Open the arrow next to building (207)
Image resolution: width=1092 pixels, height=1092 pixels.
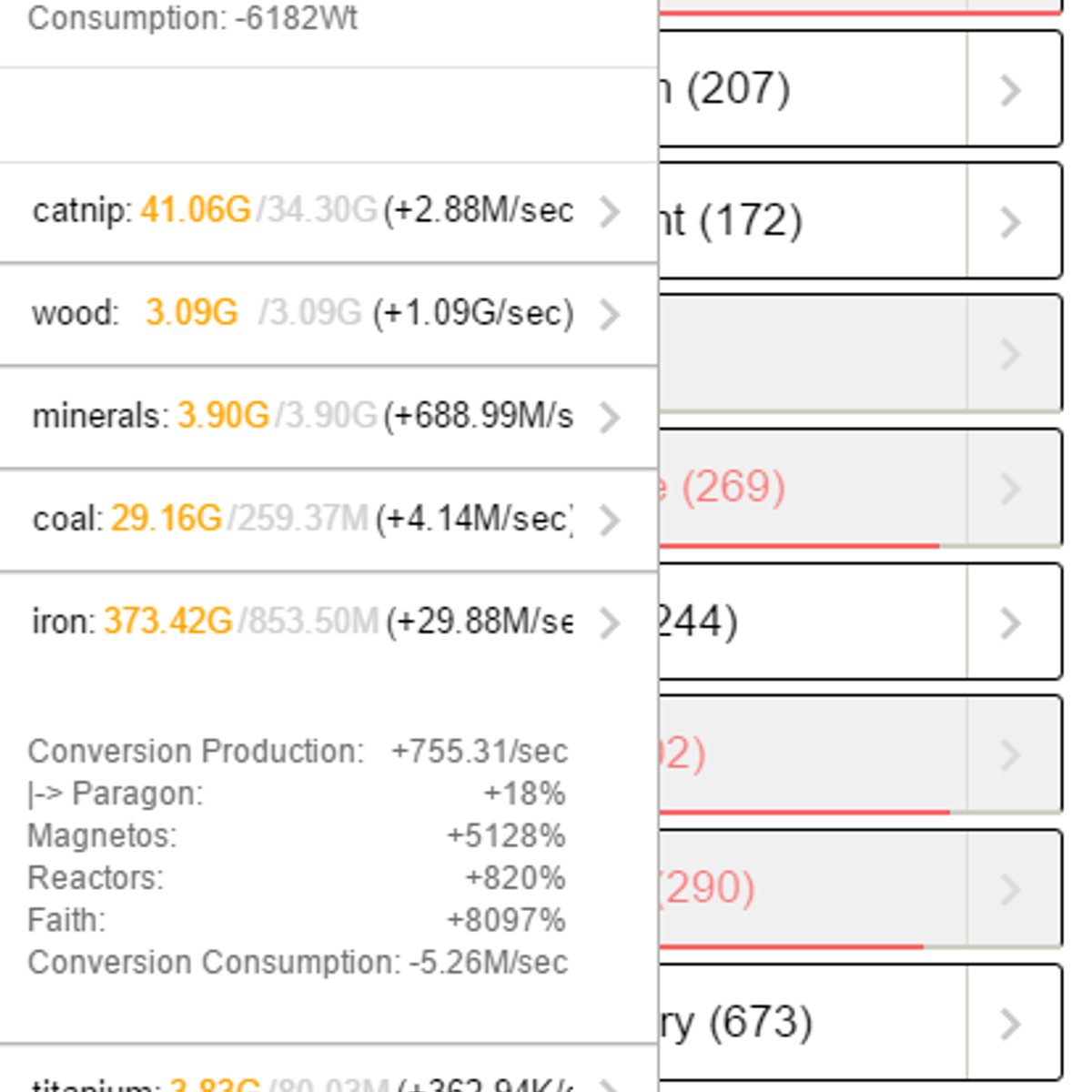(1011, 89)
